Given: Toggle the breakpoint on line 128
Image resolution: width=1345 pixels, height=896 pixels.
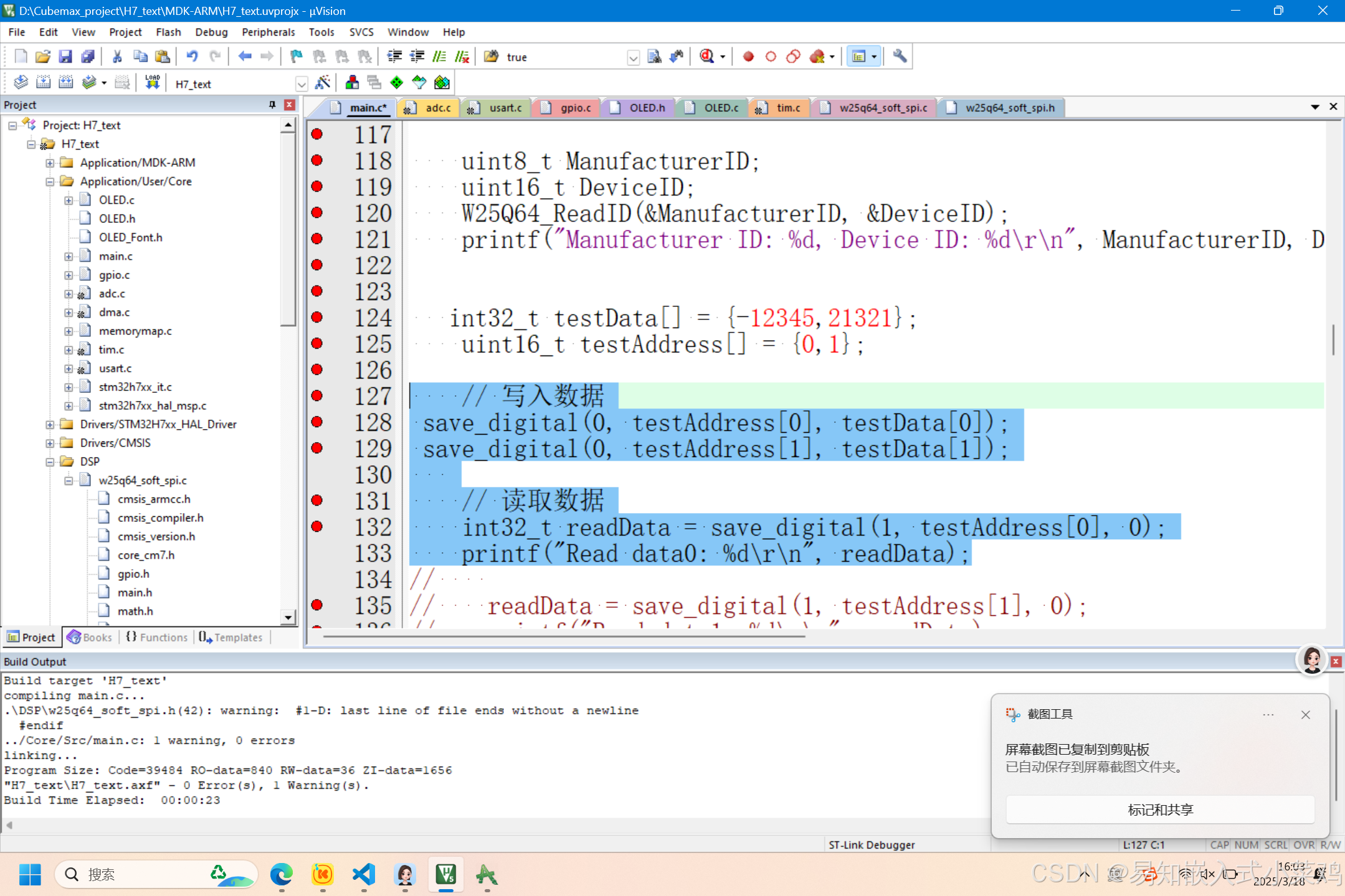Looking at the screenshot, I should pos(317,422).
